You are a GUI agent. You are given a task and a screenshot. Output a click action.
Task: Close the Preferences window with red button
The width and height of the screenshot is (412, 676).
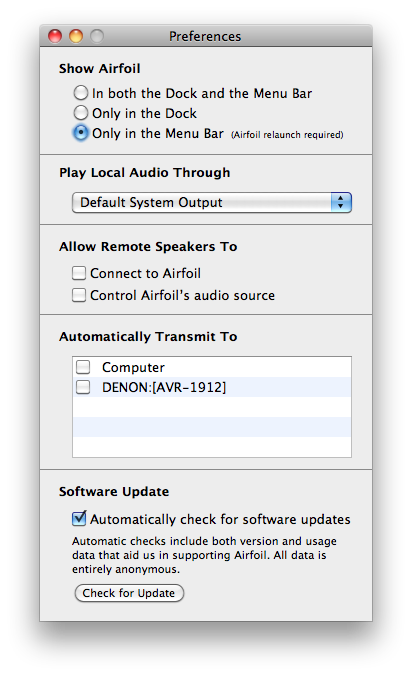tap(55, 36)
